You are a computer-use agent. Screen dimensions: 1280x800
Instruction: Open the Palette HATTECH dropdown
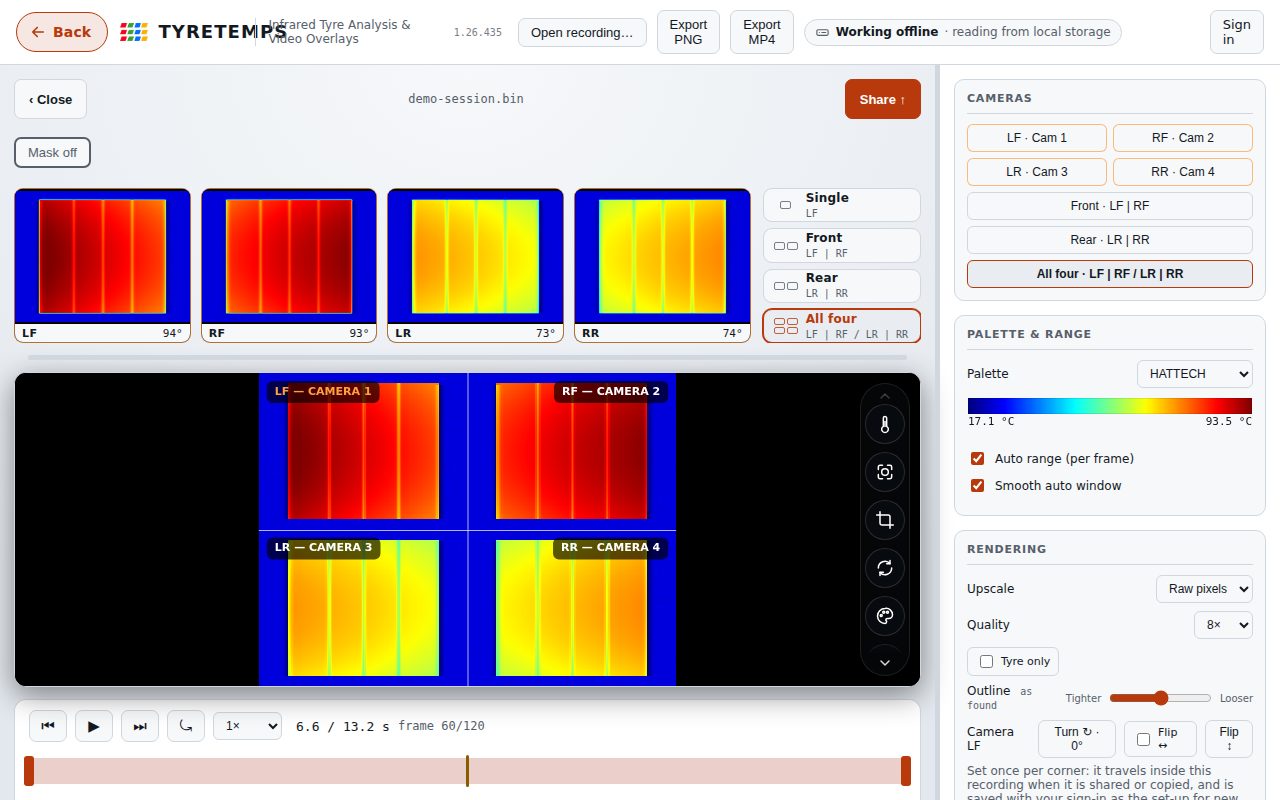click(1195, 374)
